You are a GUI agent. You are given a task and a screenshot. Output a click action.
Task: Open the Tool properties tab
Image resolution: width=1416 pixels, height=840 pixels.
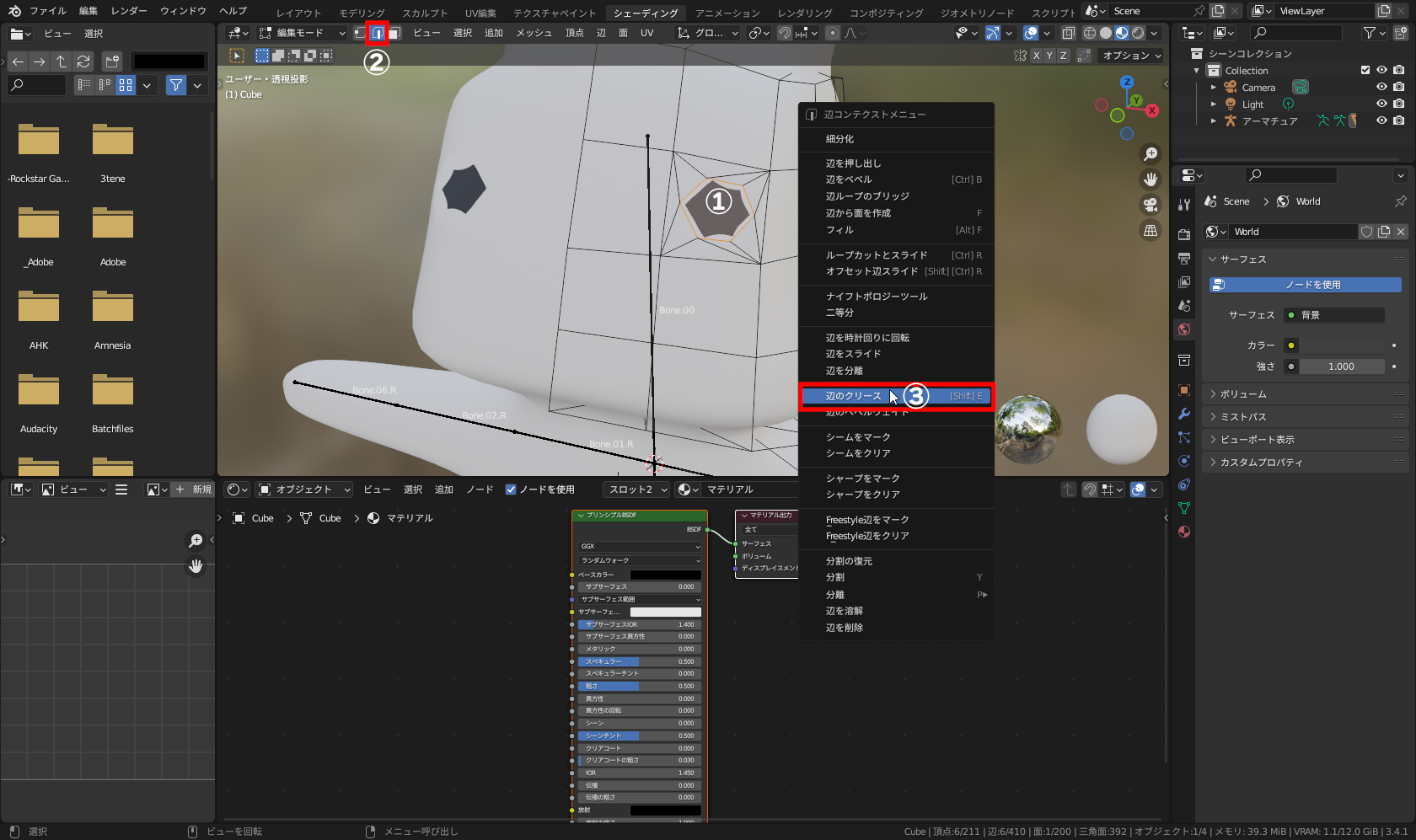(x=1184, y=205)
